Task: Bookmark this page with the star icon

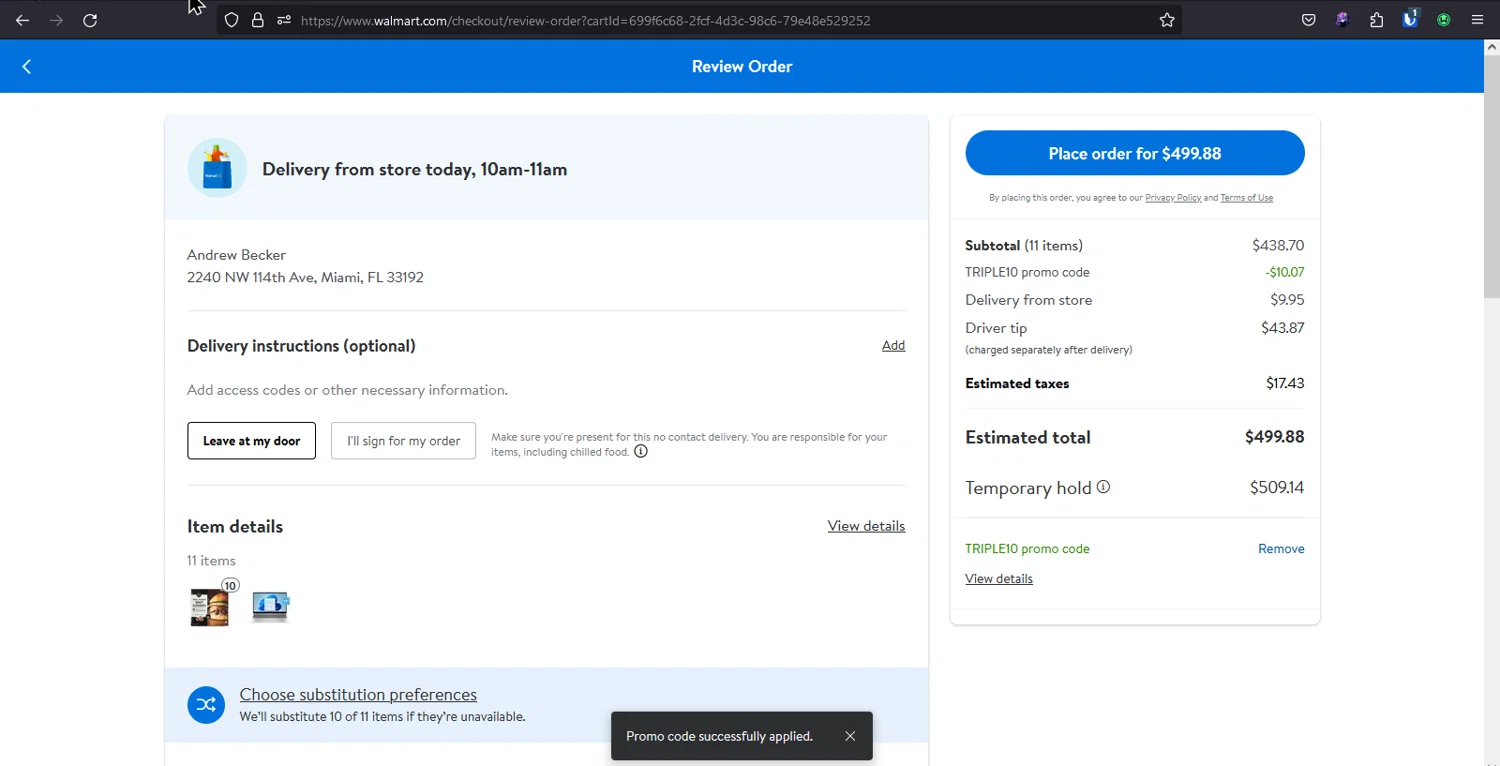Action: point(1167,20)
